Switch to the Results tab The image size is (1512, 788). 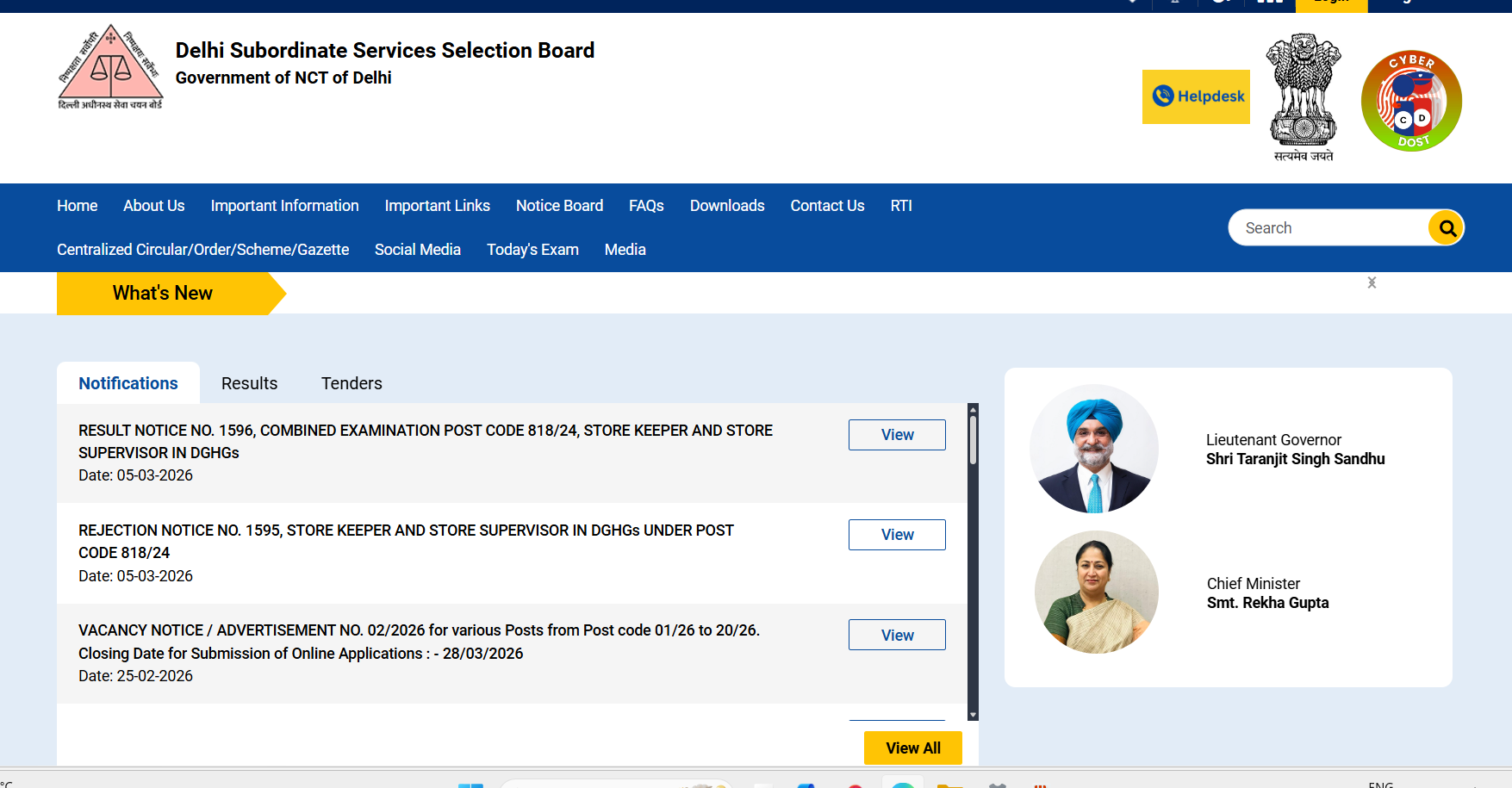(249, 383)
